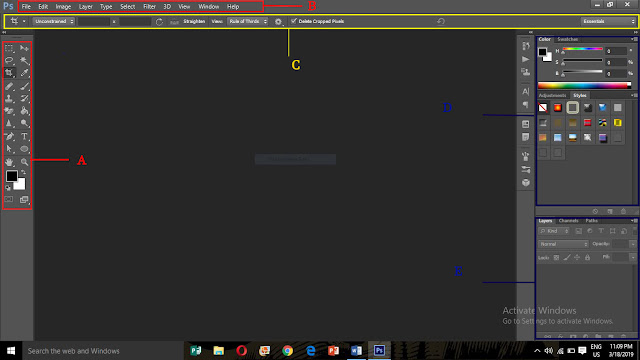
Task: Select the Blur tool
Action: tap(9, 123)
